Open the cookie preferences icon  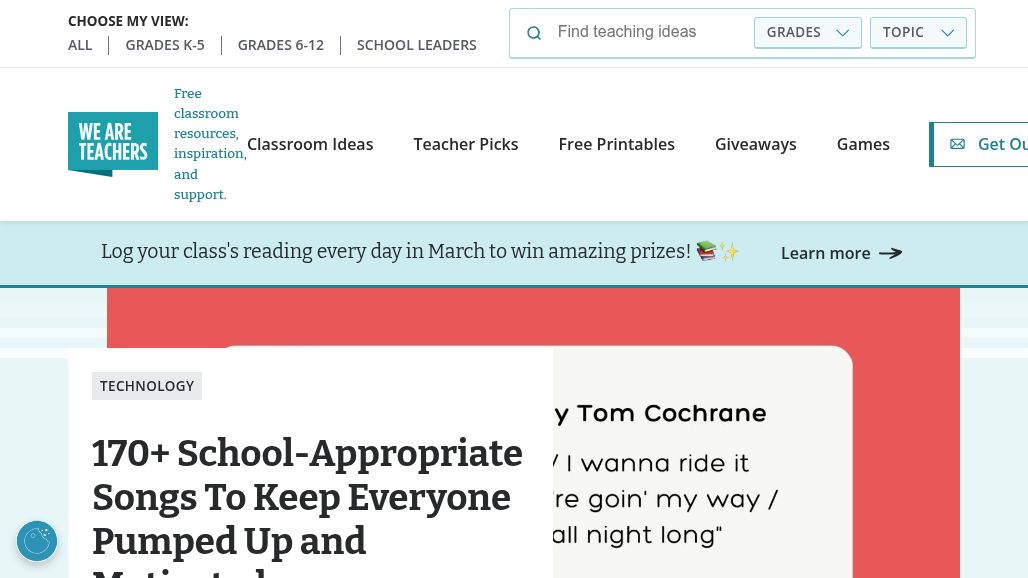pos(37,541)
